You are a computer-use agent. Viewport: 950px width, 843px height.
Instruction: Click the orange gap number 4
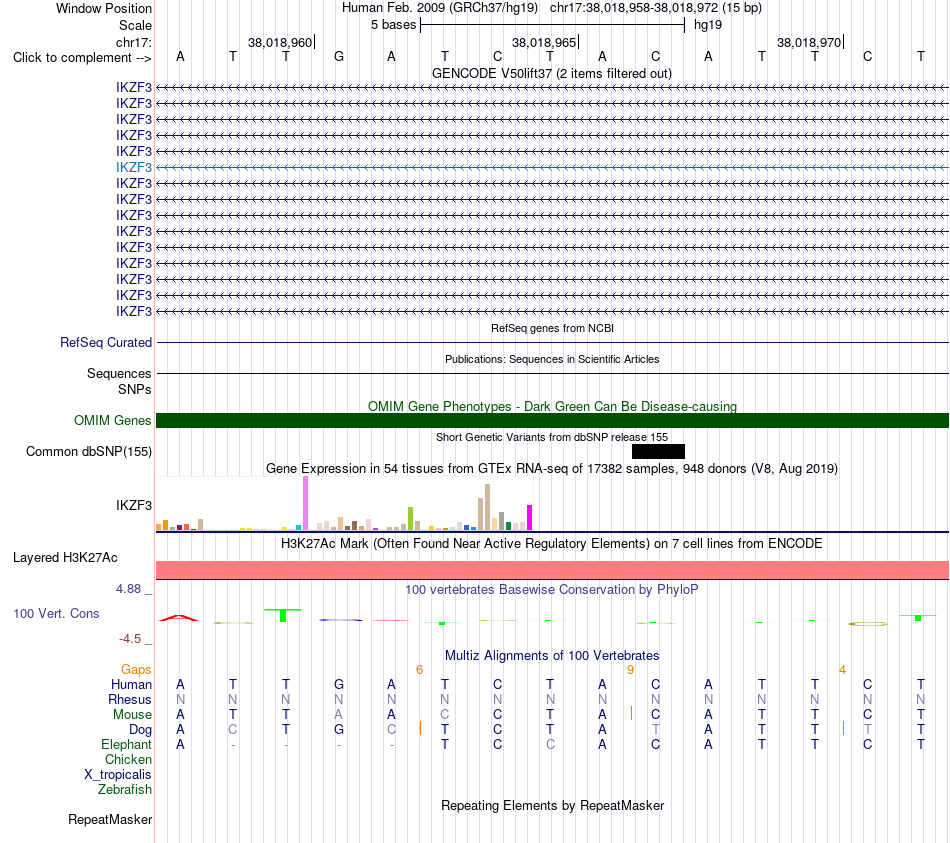coord(842,670)
